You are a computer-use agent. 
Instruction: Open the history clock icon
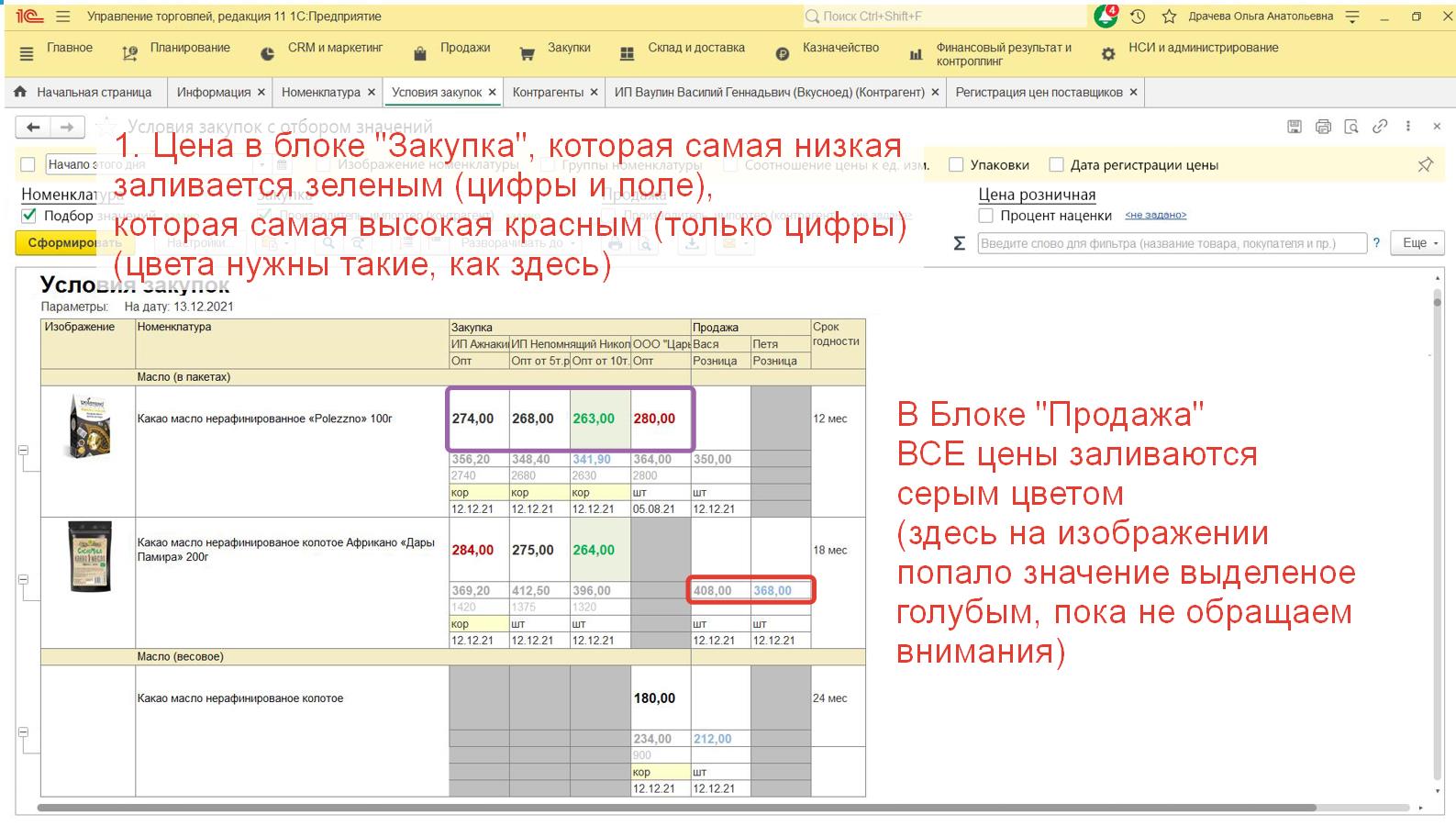1138,17
